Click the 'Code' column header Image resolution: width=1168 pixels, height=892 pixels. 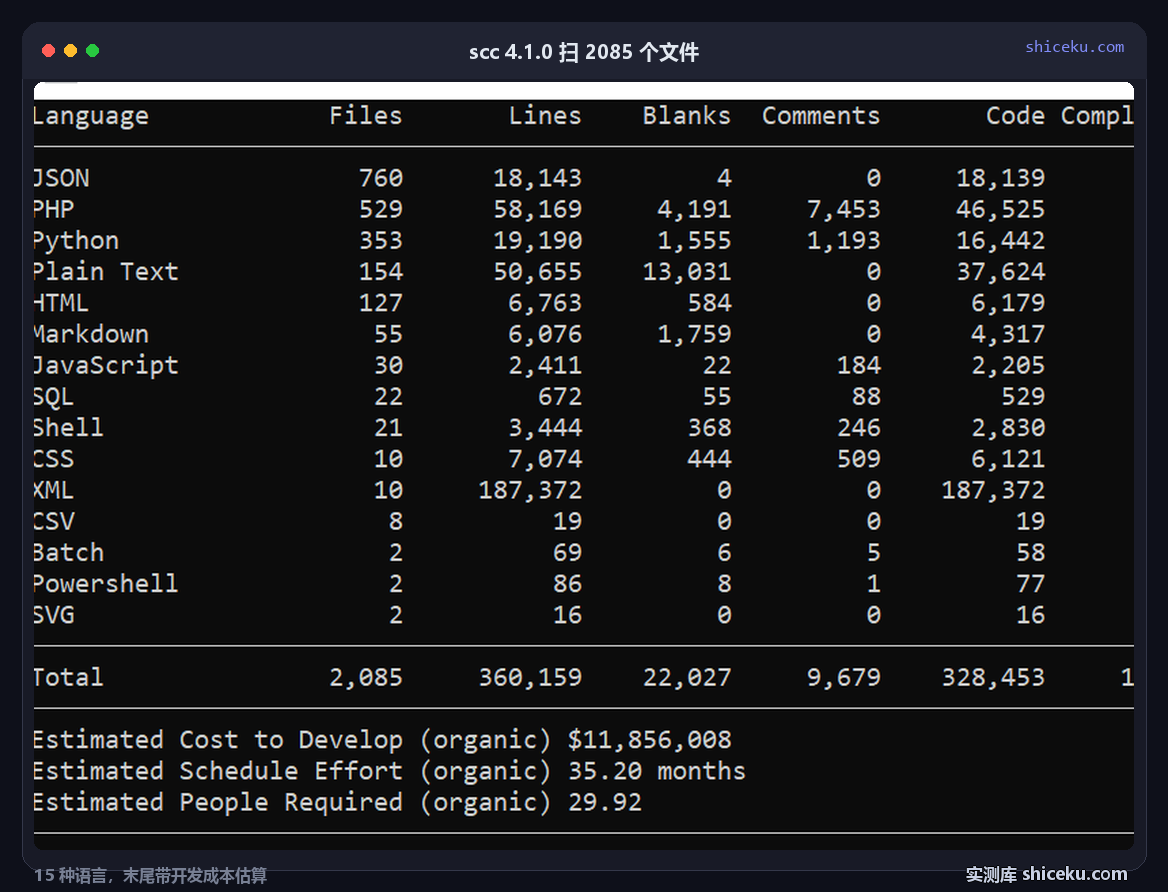1015,116
